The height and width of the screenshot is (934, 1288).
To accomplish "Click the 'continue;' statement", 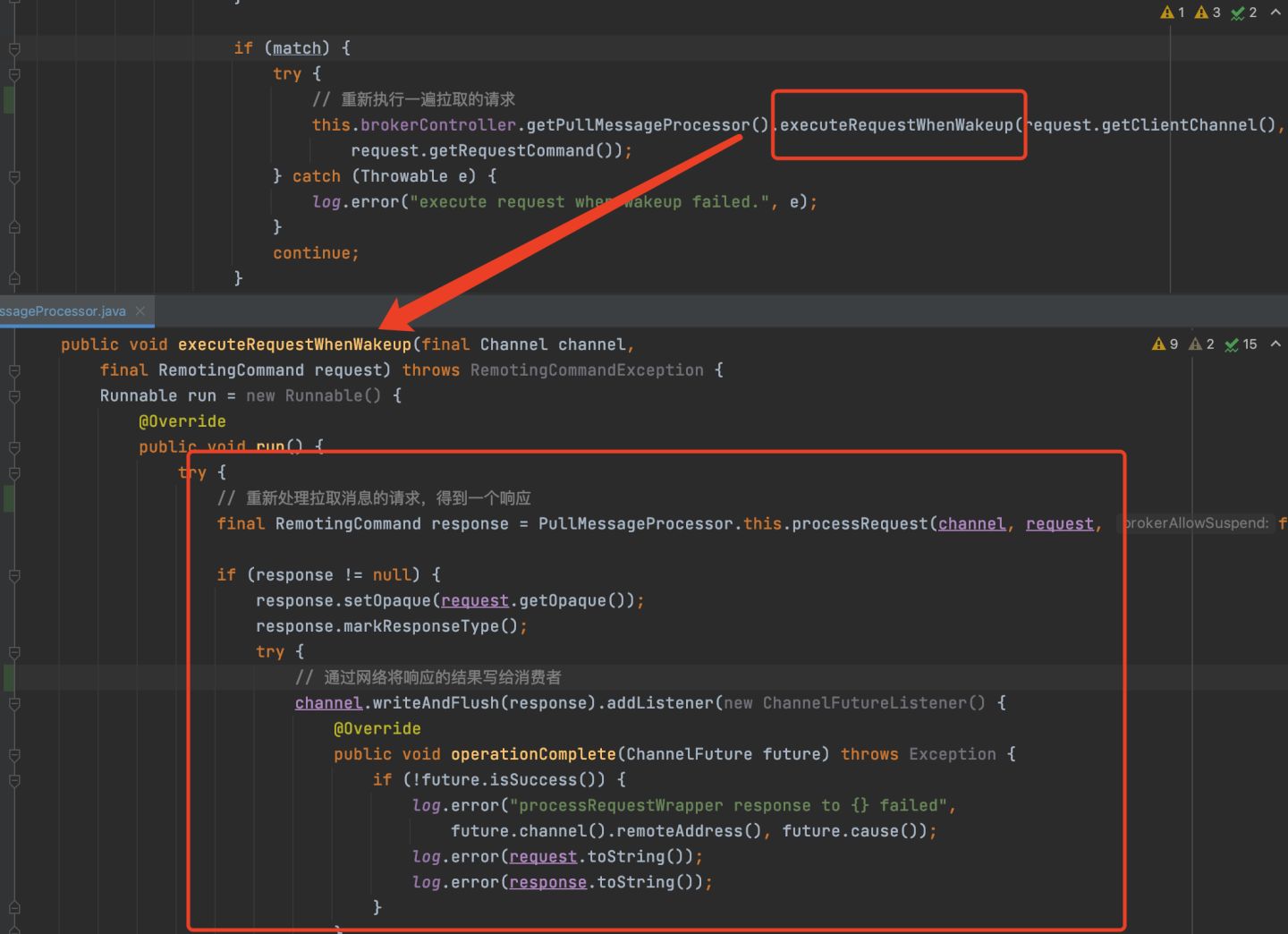I will click(x=316, y=253).
